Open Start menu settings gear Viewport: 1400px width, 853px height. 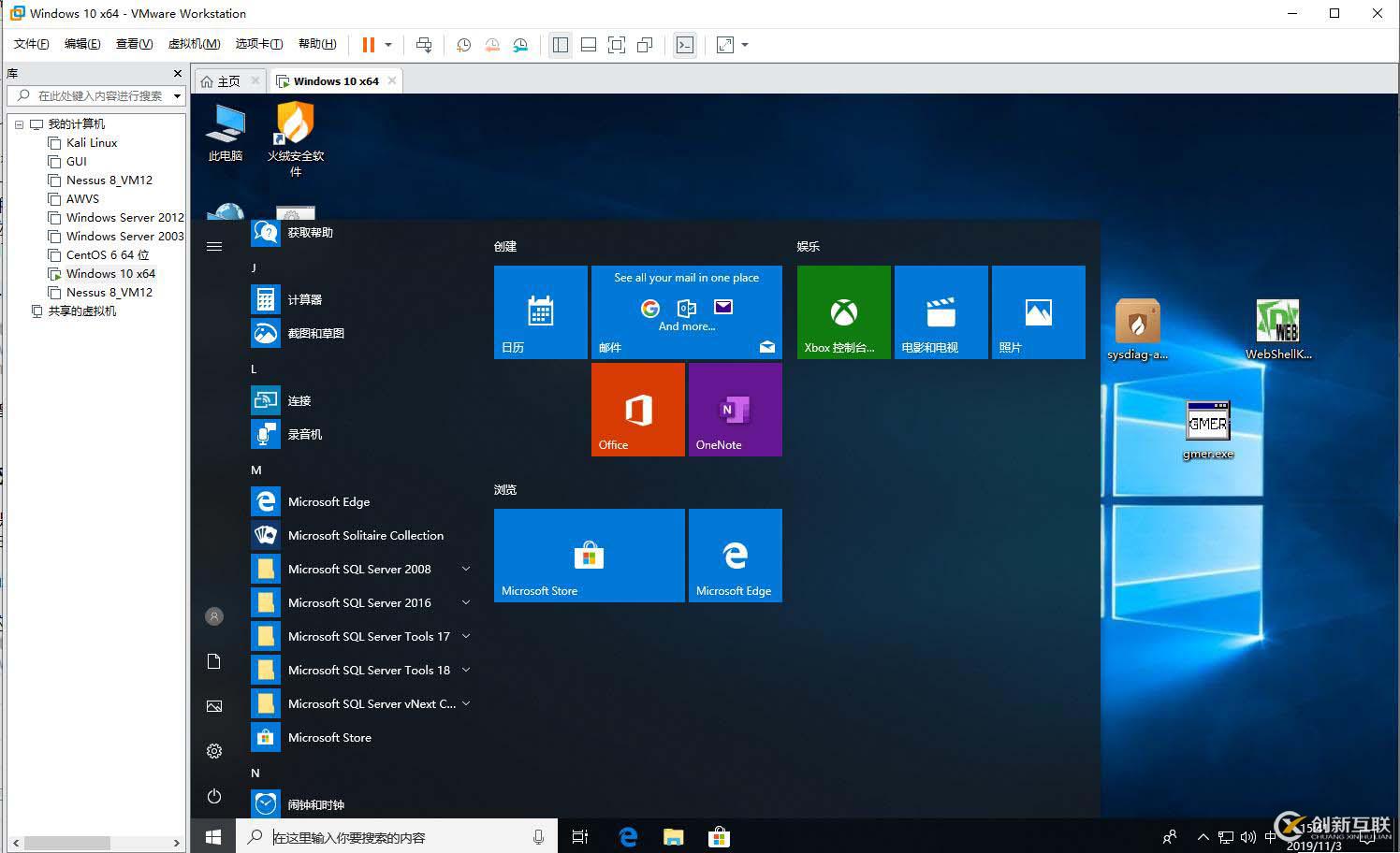point(214,751)
